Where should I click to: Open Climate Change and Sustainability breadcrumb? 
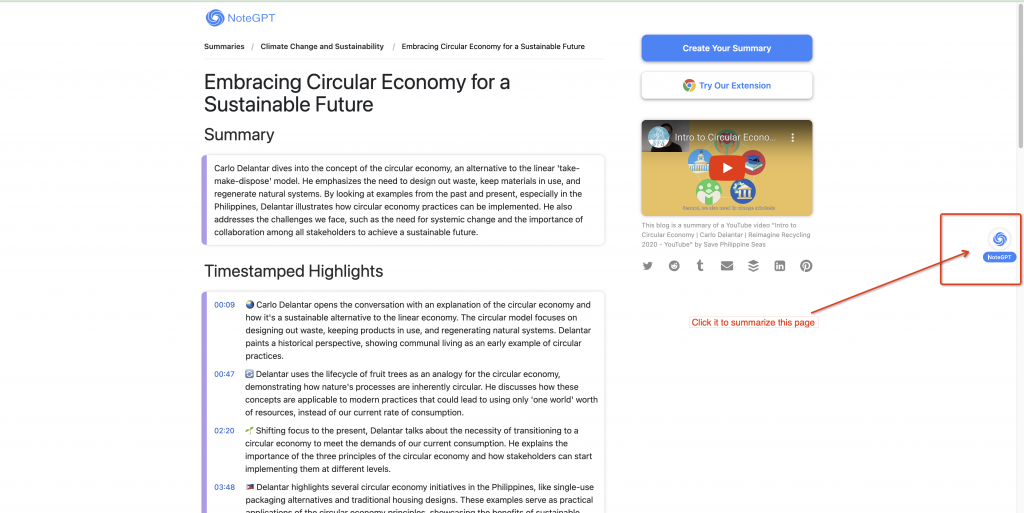(322, 46)
